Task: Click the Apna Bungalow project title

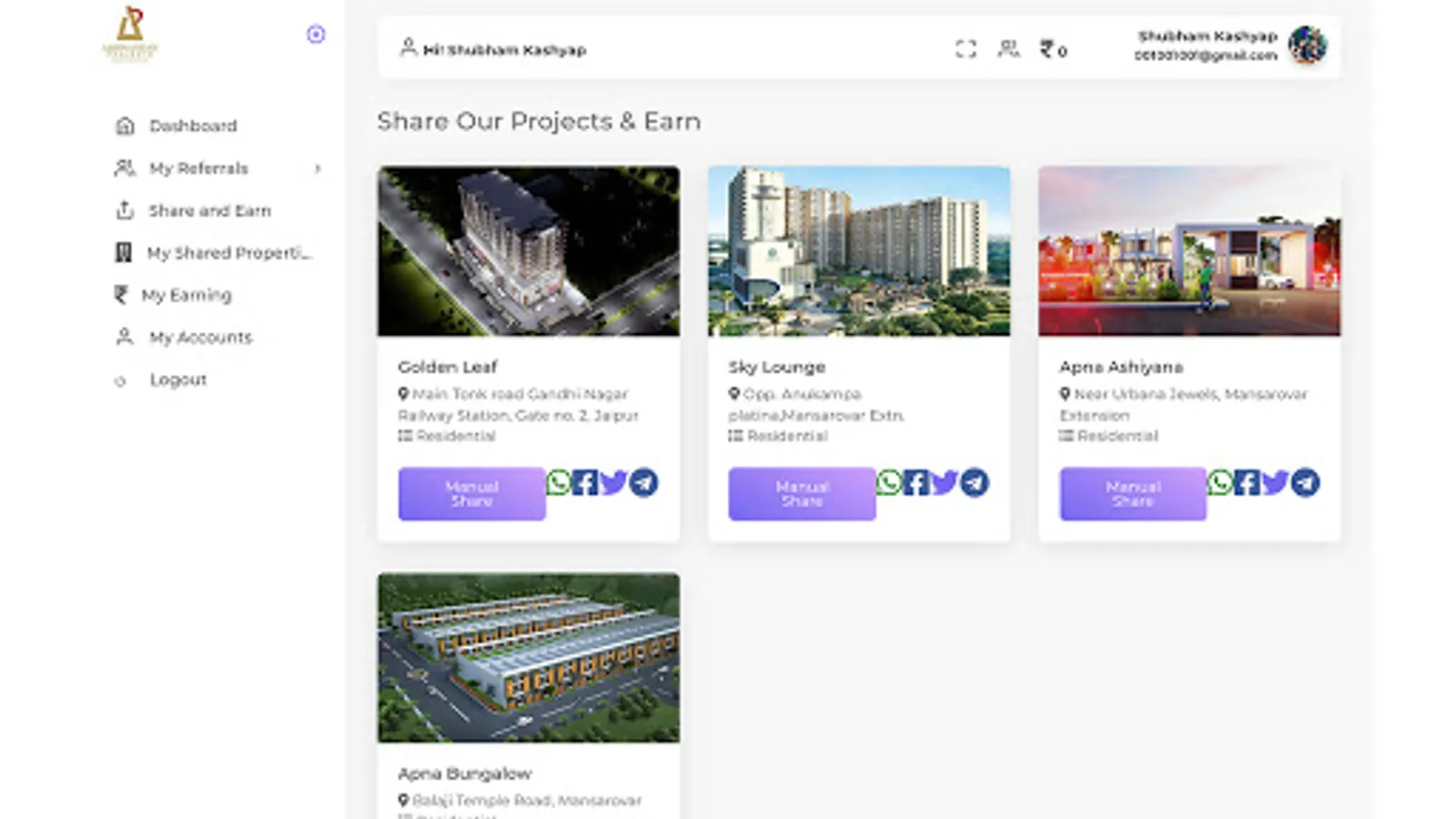Action: coord(465,773)
